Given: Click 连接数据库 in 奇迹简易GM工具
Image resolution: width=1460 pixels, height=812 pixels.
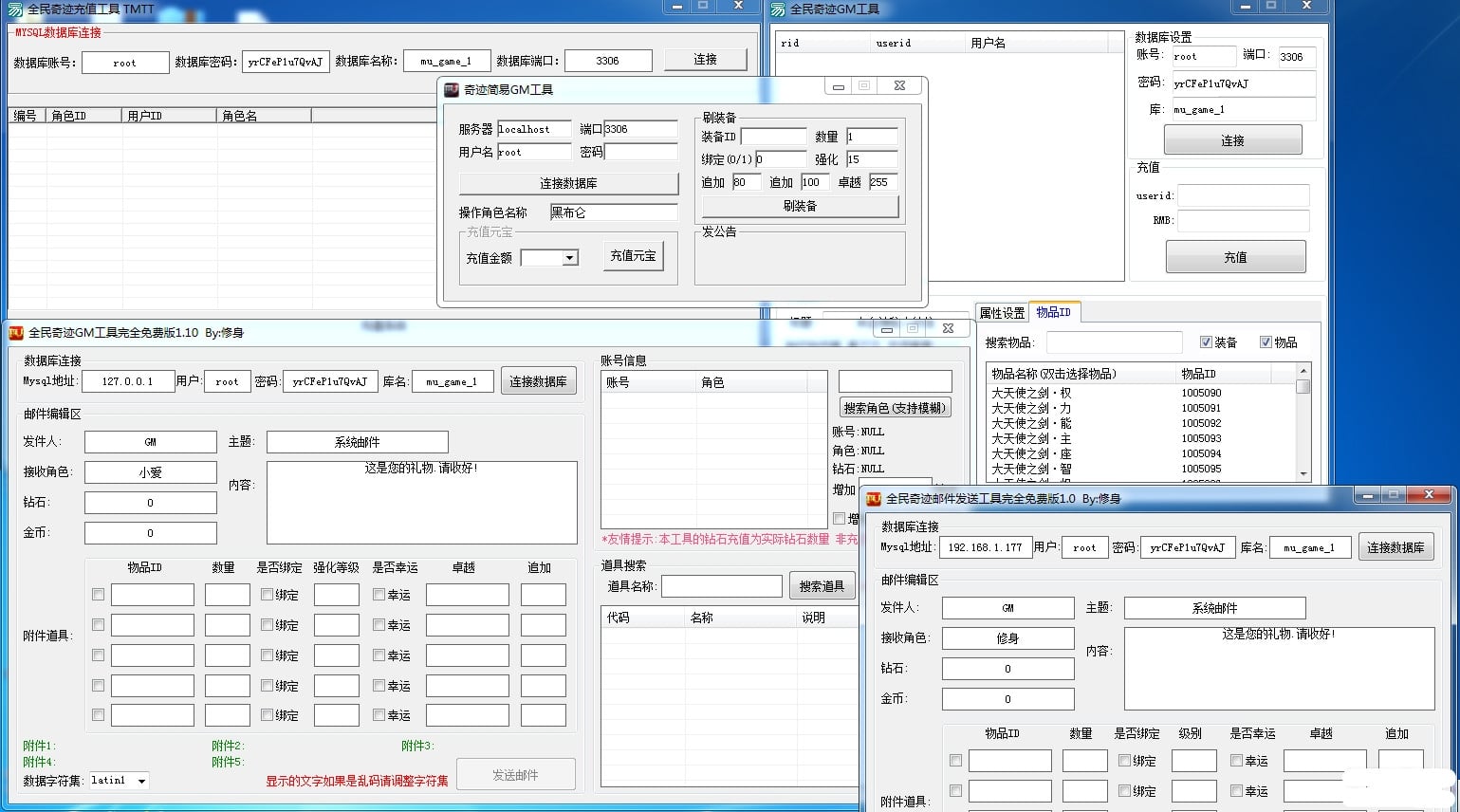Looking at the screenshot, I should click(x=568, y=183).
